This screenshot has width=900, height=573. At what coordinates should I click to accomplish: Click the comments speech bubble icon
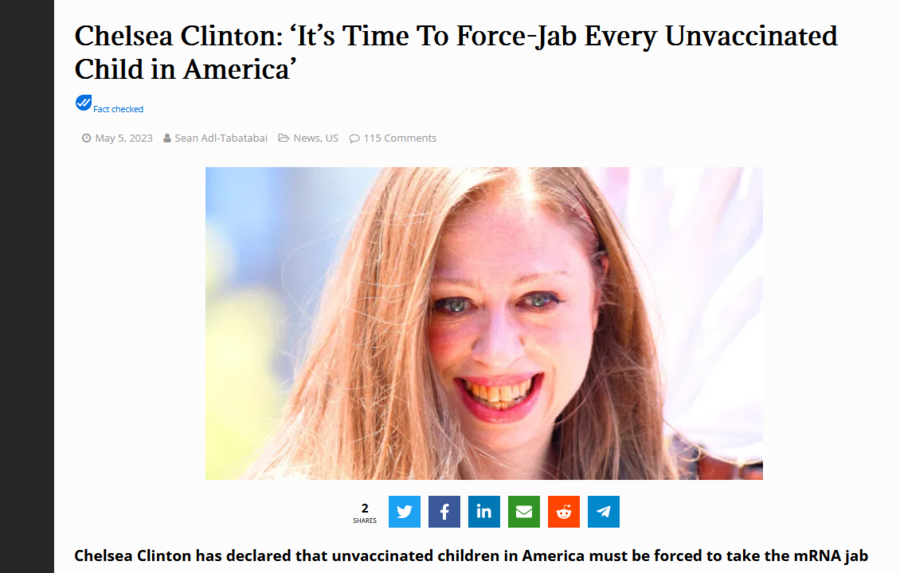pos(354,138)
